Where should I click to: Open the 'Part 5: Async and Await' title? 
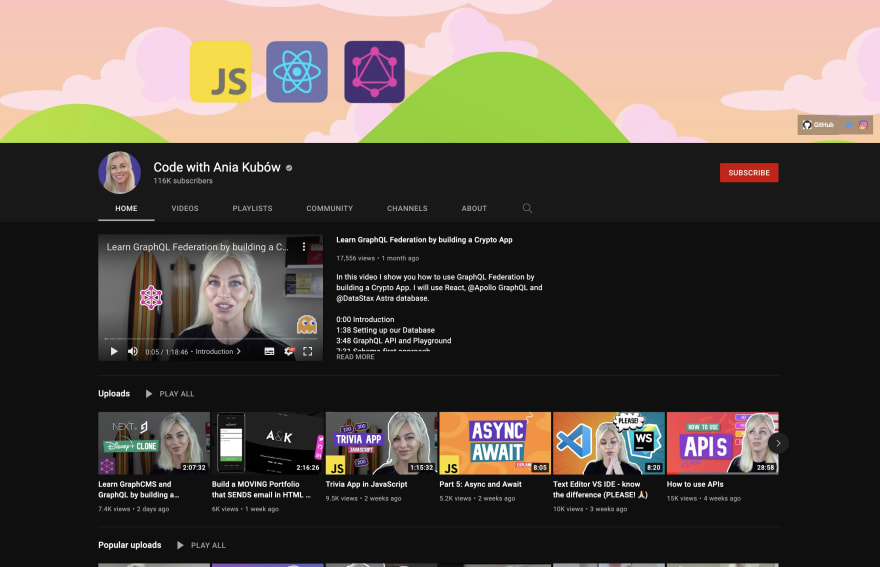(480, 484)
